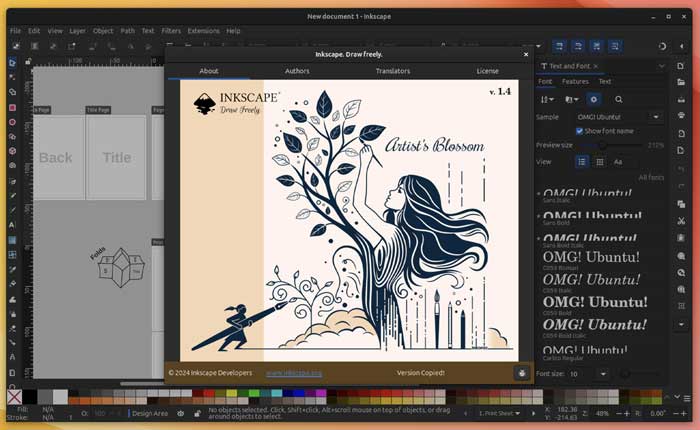Click the Cut scissors icon
This screenshot has height=430, width=700.
(x=681, y=221)
